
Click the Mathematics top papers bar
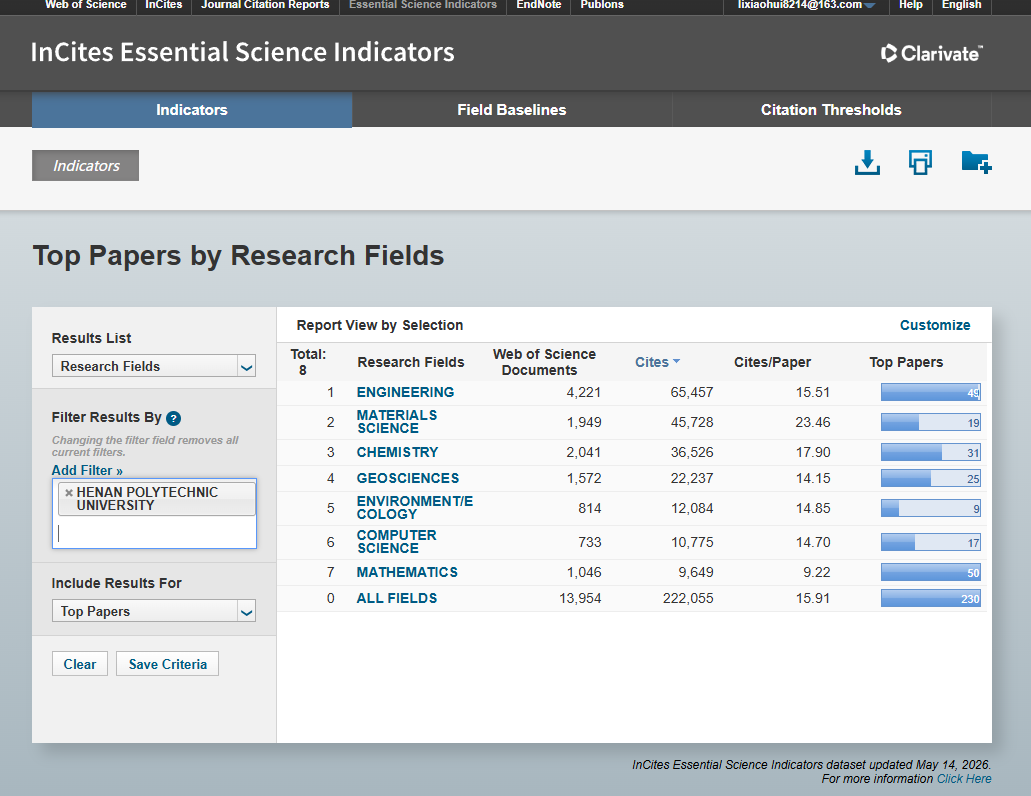click(x=930, y=573)
